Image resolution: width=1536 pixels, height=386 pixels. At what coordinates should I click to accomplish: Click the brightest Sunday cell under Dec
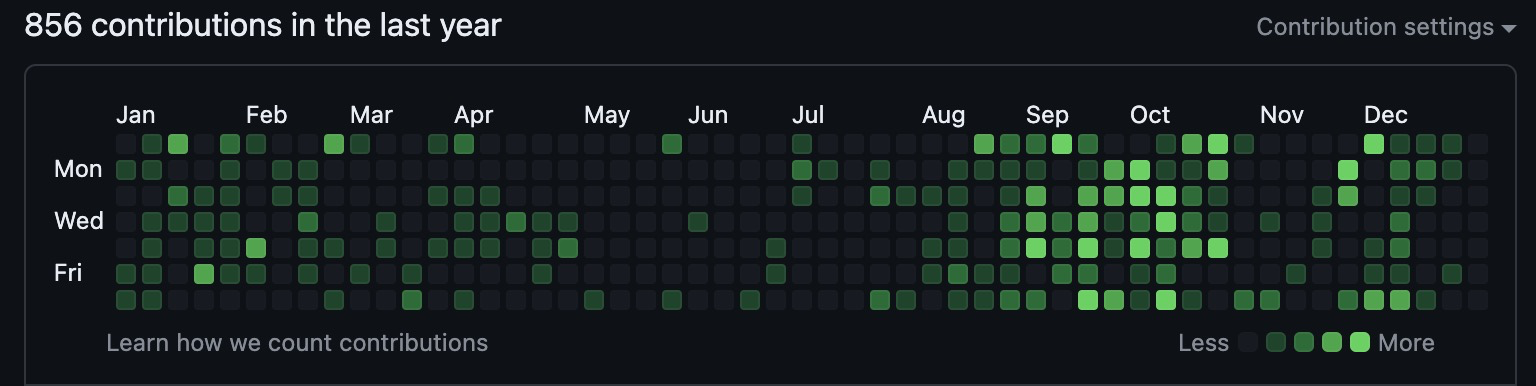click(1374, 143)
